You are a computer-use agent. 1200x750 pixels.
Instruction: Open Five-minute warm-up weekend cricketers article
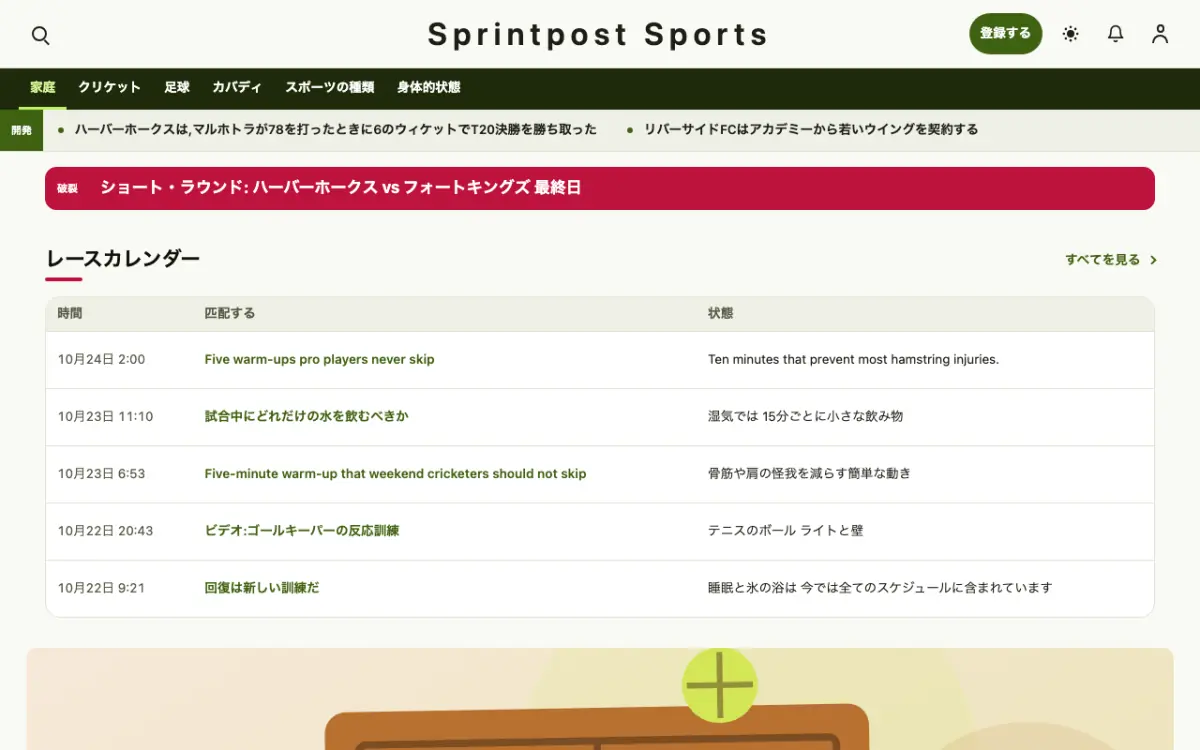396,474
